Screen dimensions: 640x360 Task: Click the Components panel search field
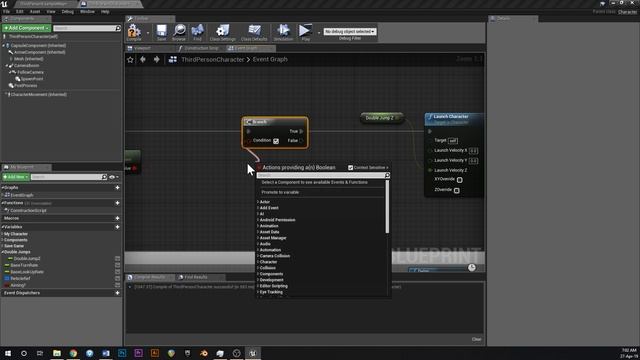[84, 28]
